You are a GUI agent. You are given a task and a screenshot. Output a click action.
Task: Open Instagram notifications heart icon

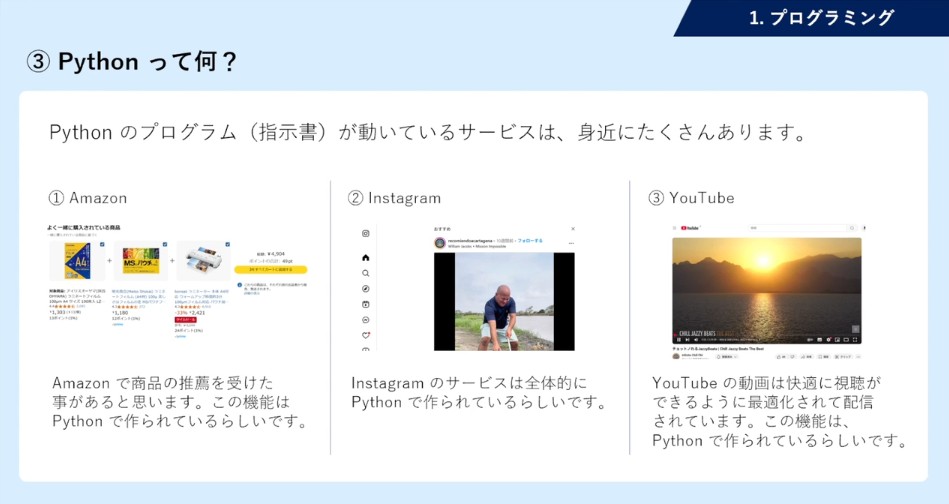pos(366,335)
